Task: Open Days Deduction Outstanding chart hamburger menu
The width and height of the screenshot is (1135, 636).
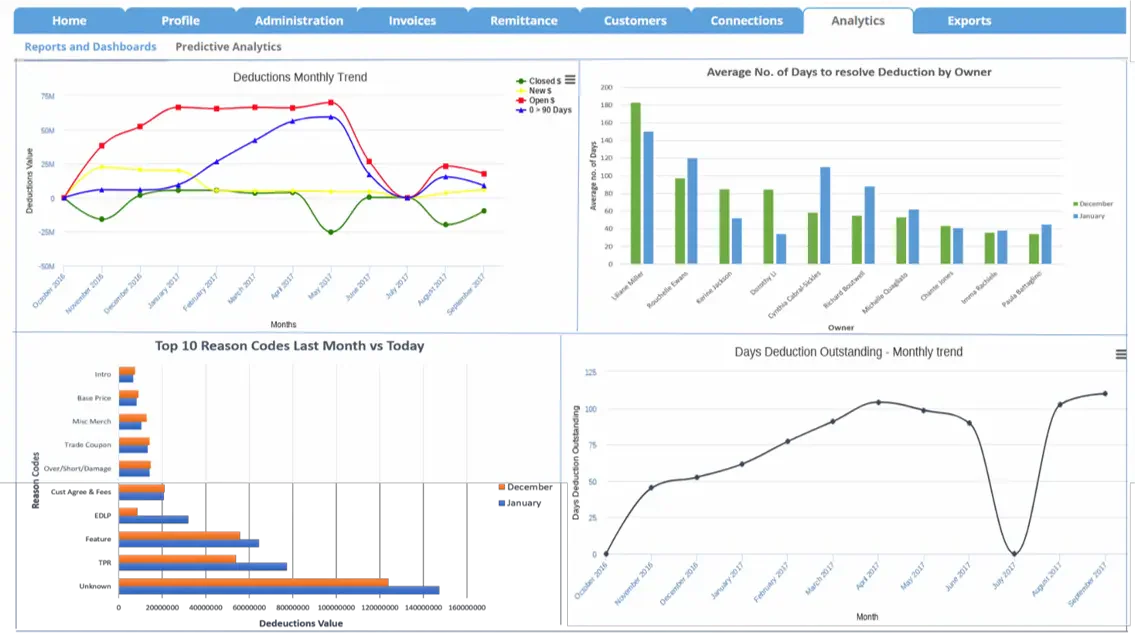Action: tap(1121, 355)
